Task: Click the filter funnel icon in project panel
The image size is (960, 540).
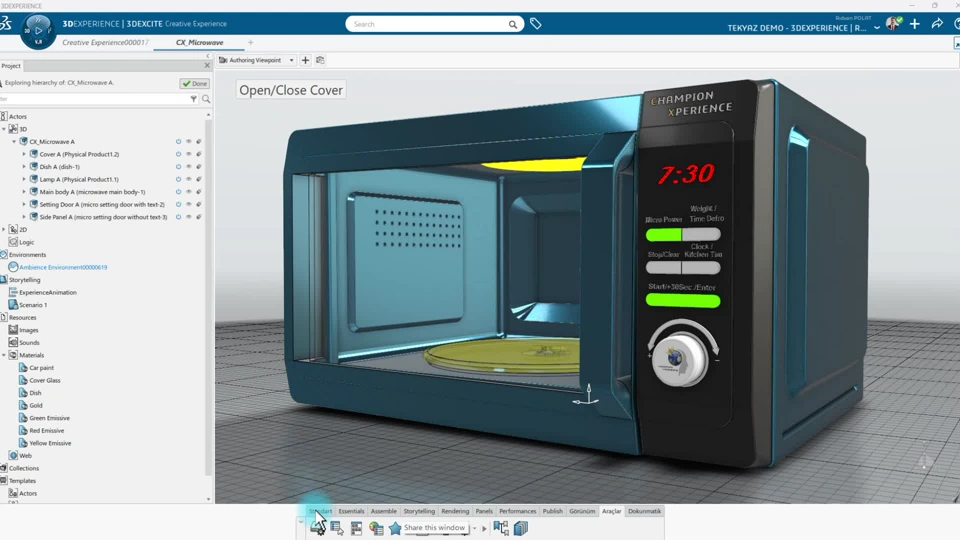Action: [193, 99]
